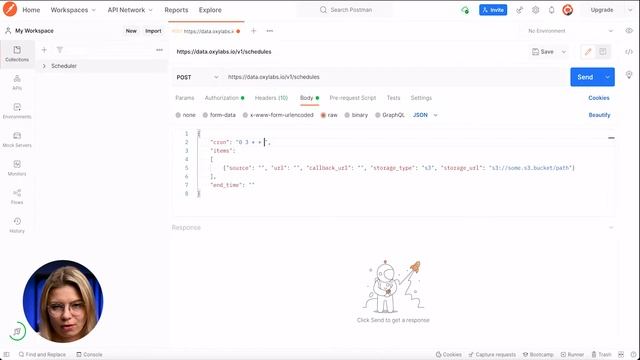Select the GraphQL body type
Screen dimensions: 640x360
(390, 115)
